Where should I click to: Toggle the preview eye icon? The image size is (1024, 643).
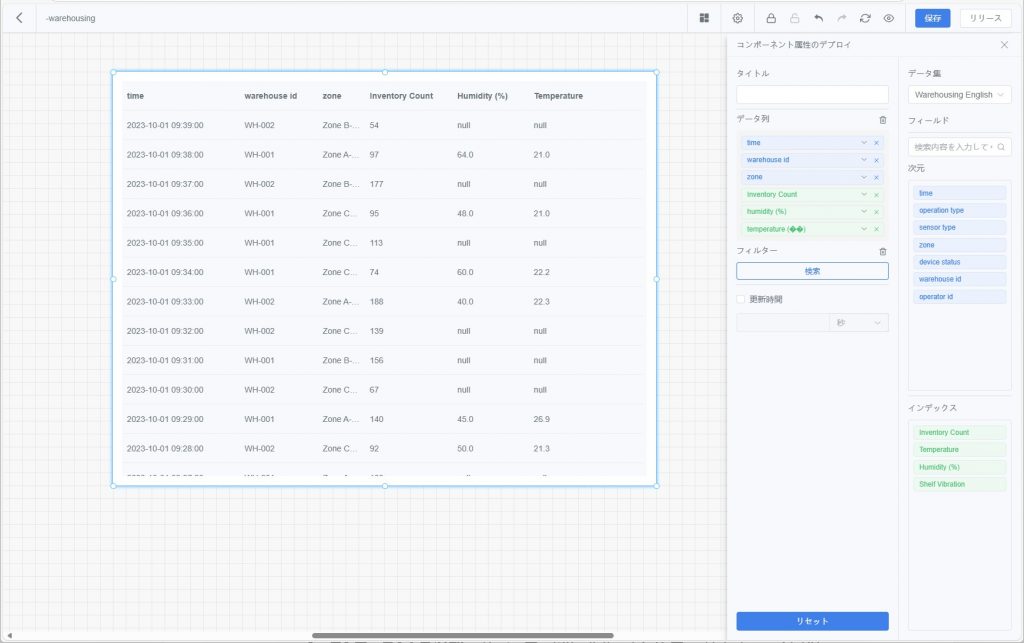click(x=888, y=18)
